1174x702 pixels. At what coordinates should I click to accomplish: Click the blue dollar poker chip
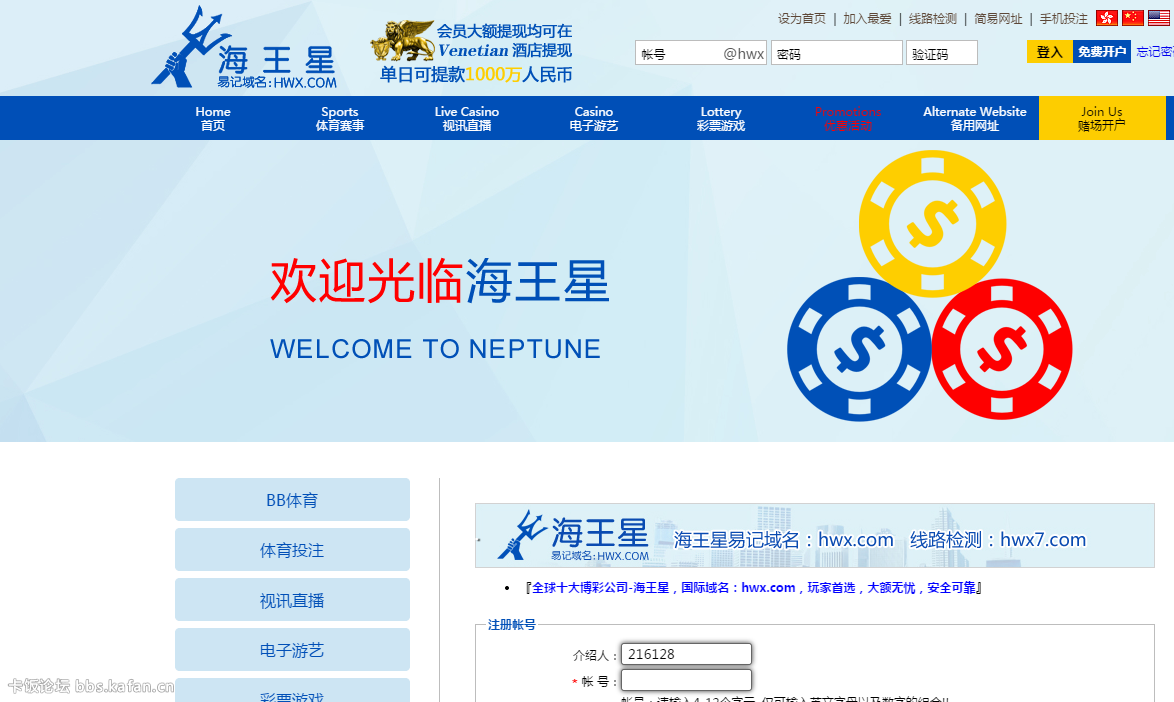pyautogui.click(x=859, y=348)
